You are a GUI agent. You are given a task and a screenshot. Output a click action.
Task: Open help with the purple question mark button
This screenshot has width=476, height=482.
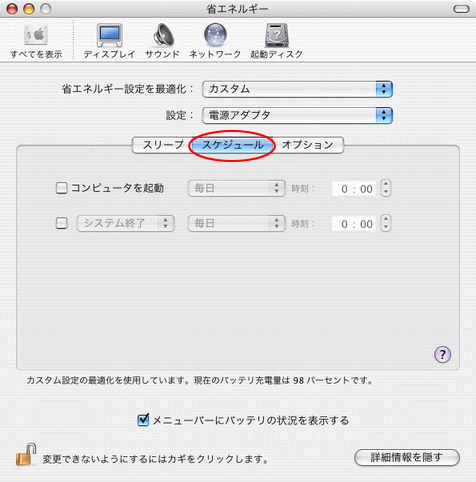(442, 354)
